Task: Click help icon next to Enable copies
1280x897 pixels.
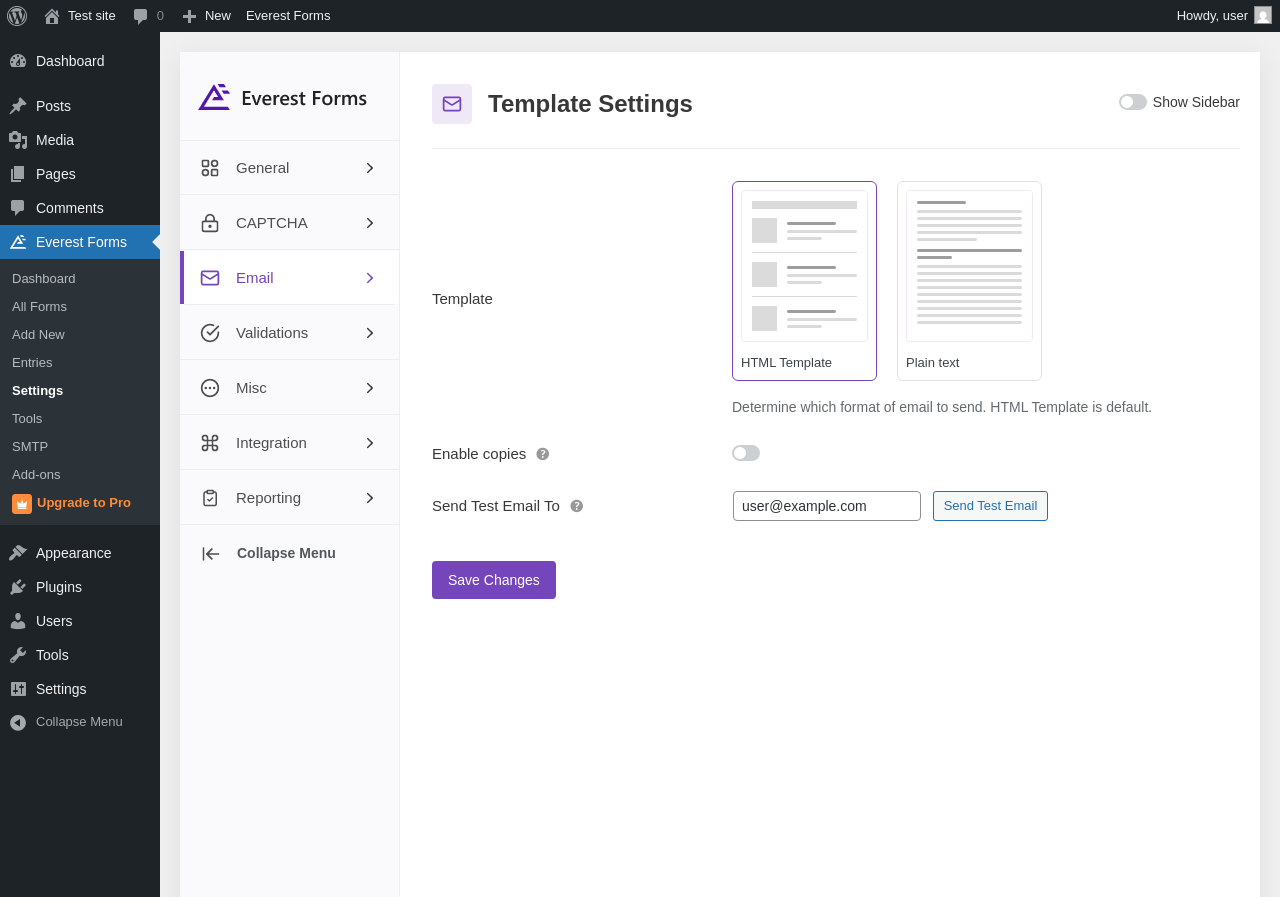Action: click(543, 454)
